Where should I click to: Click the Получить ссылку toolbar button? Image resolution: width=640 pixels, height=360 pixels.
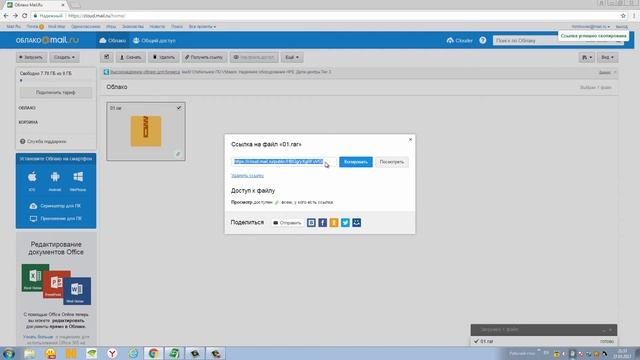pos(204,57)
